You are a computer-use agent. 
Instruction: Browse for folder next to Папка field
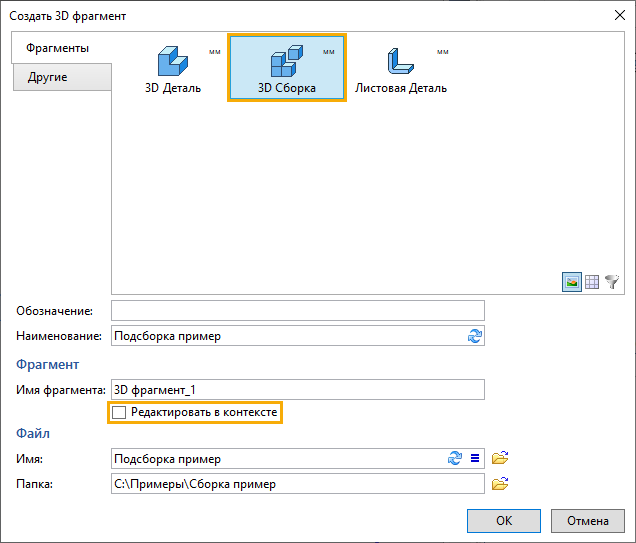tap(501, 485)
